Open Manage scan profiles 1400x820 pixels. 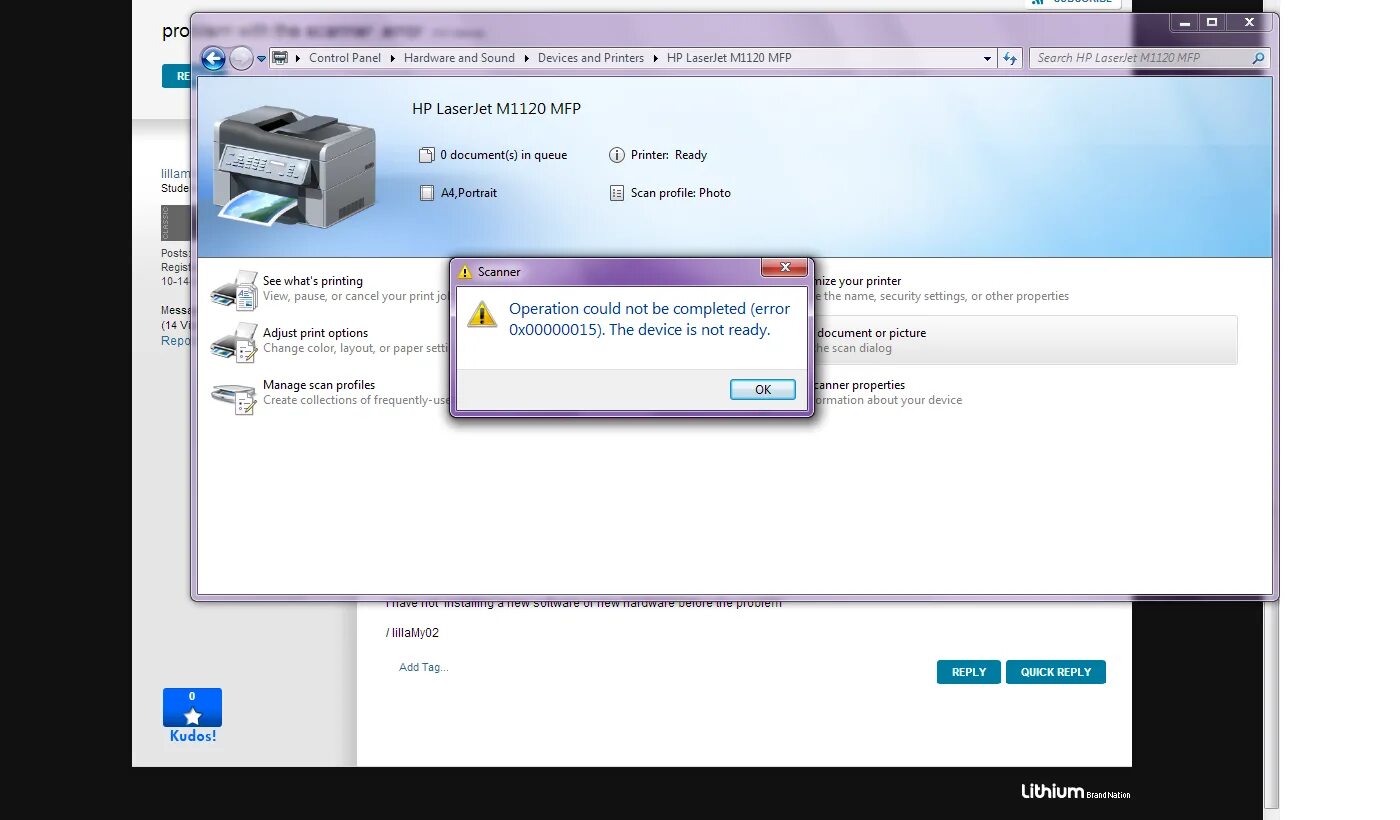pos(319,385)
